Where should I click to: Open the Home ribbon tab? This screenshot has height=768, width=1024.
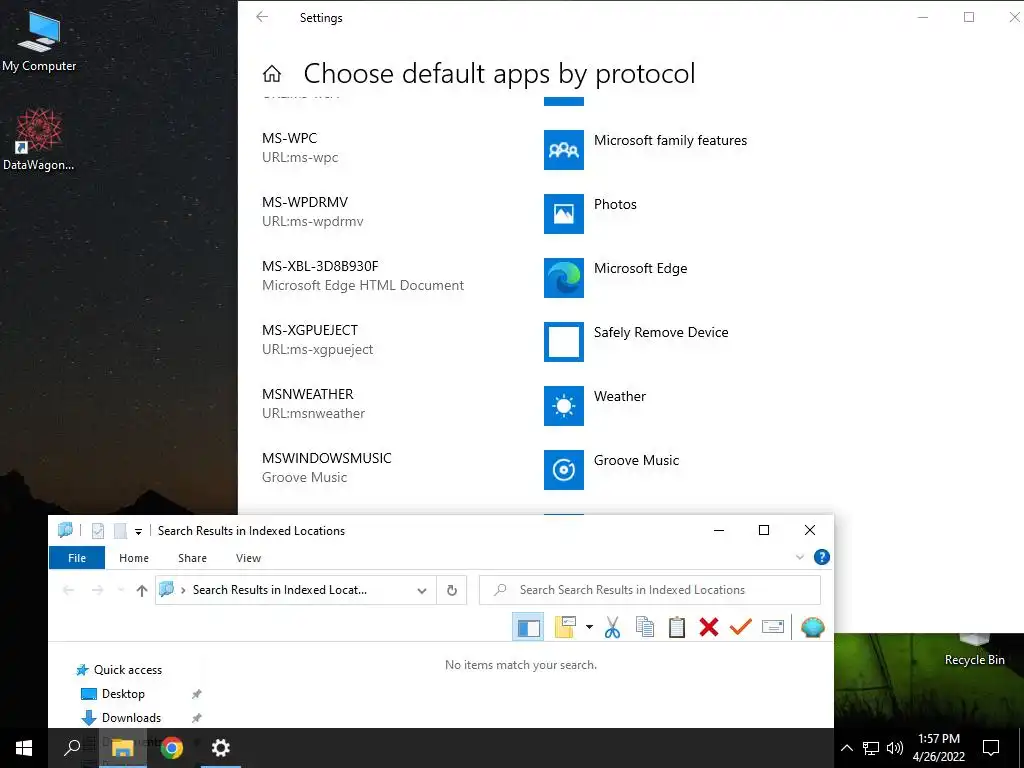point(134,558)
